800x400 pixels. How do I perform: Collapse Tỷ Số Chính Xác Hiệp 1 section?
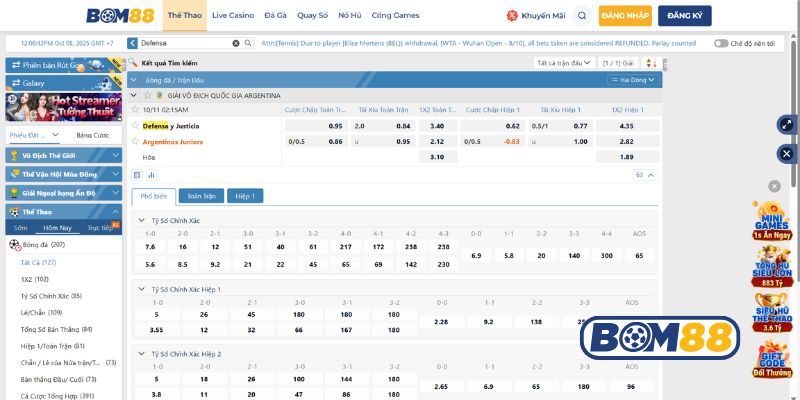point(142,289)
